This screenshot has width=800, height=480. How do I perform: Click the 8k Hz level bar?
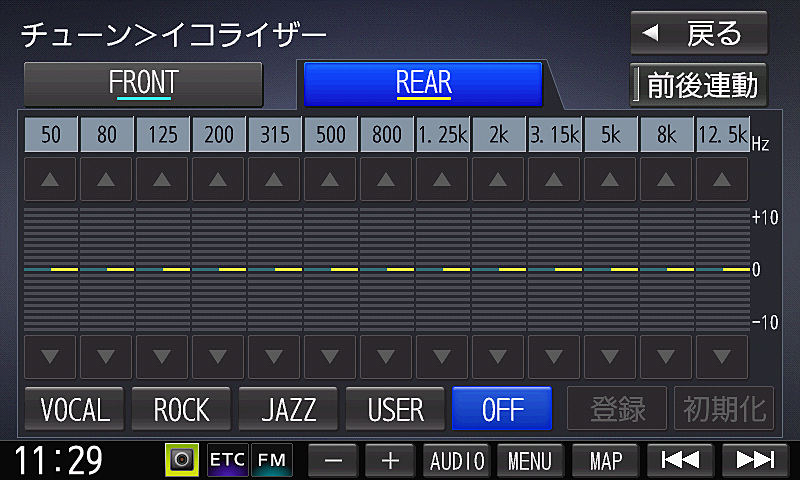coord(666,269)
